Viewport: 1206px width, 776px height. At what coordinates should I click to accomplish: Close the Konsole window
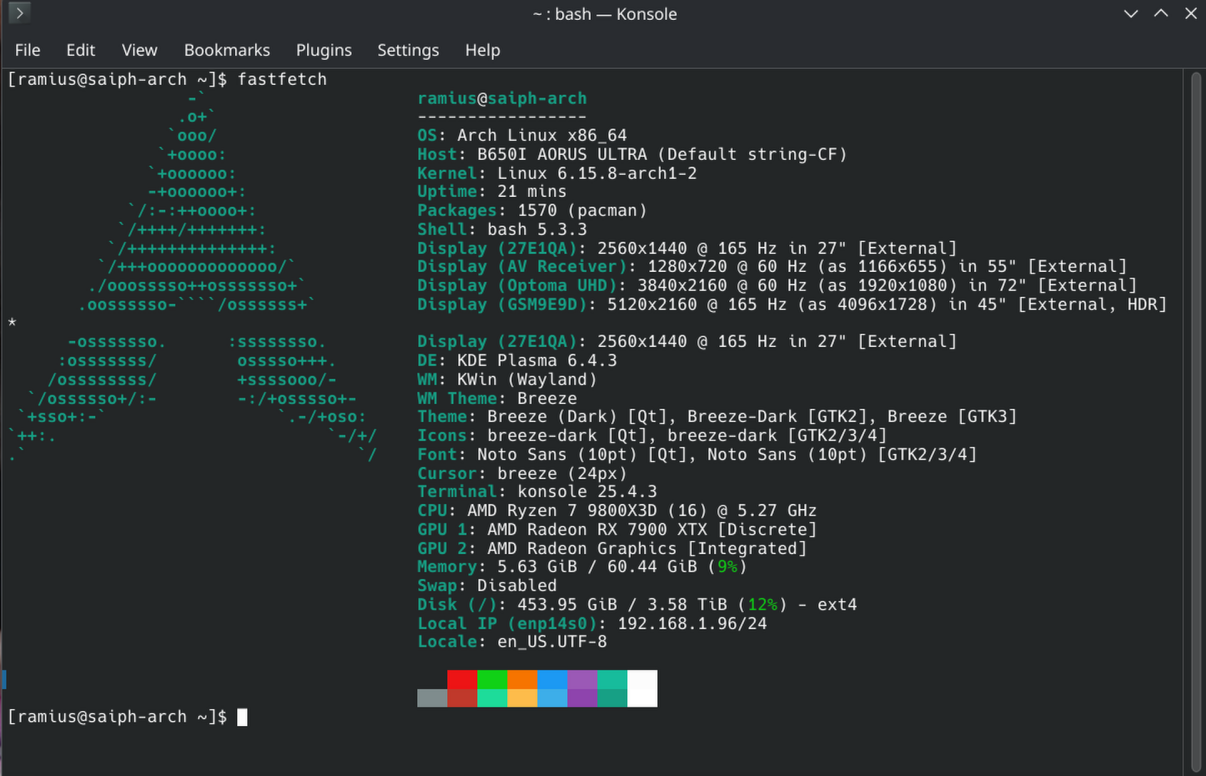point(1191,14)
